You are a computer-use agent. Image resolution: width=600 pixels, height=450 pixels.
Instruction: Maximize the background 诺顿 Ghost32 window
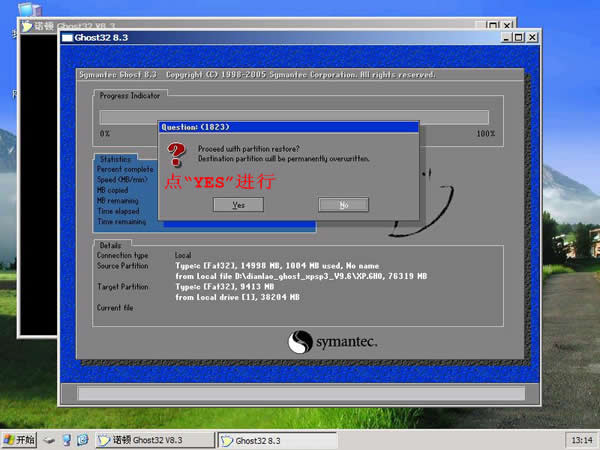tap(493, 26)
